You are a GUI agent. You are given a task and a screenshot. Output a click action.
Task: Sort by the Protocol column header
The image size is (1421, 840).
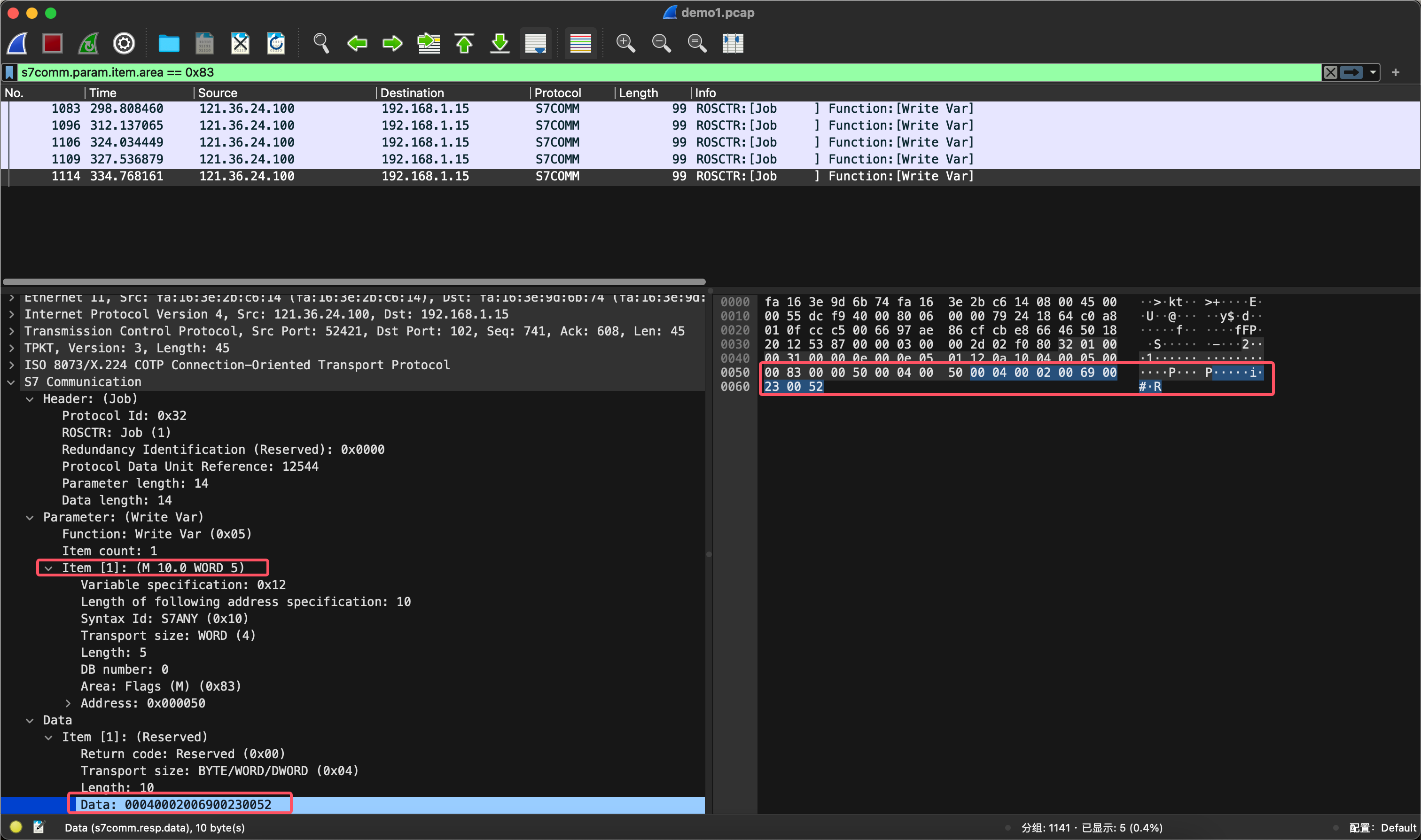click(x=572, y=93)
